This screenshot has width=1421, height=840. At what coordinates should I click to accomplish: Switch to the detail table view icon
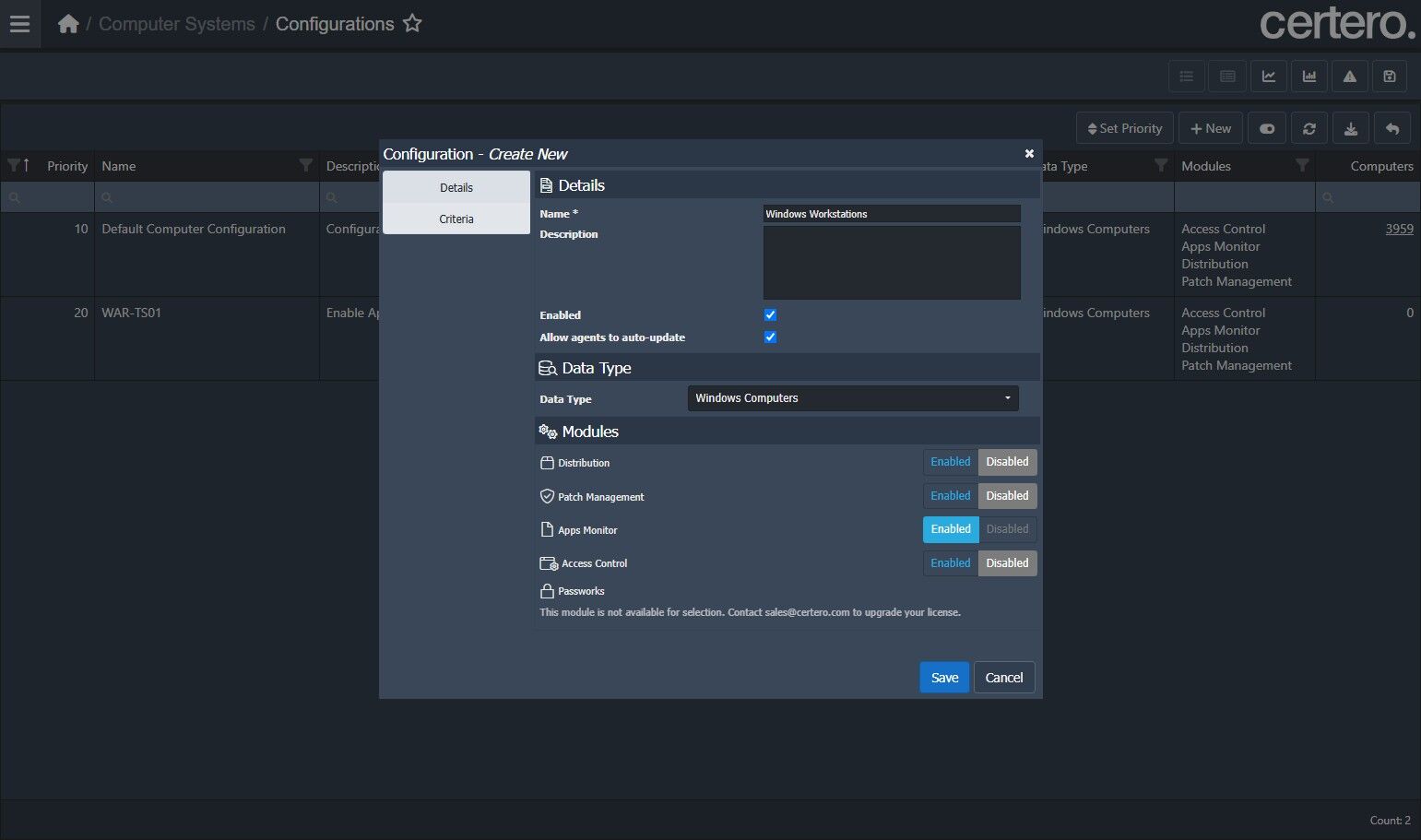pos(1227,77)
